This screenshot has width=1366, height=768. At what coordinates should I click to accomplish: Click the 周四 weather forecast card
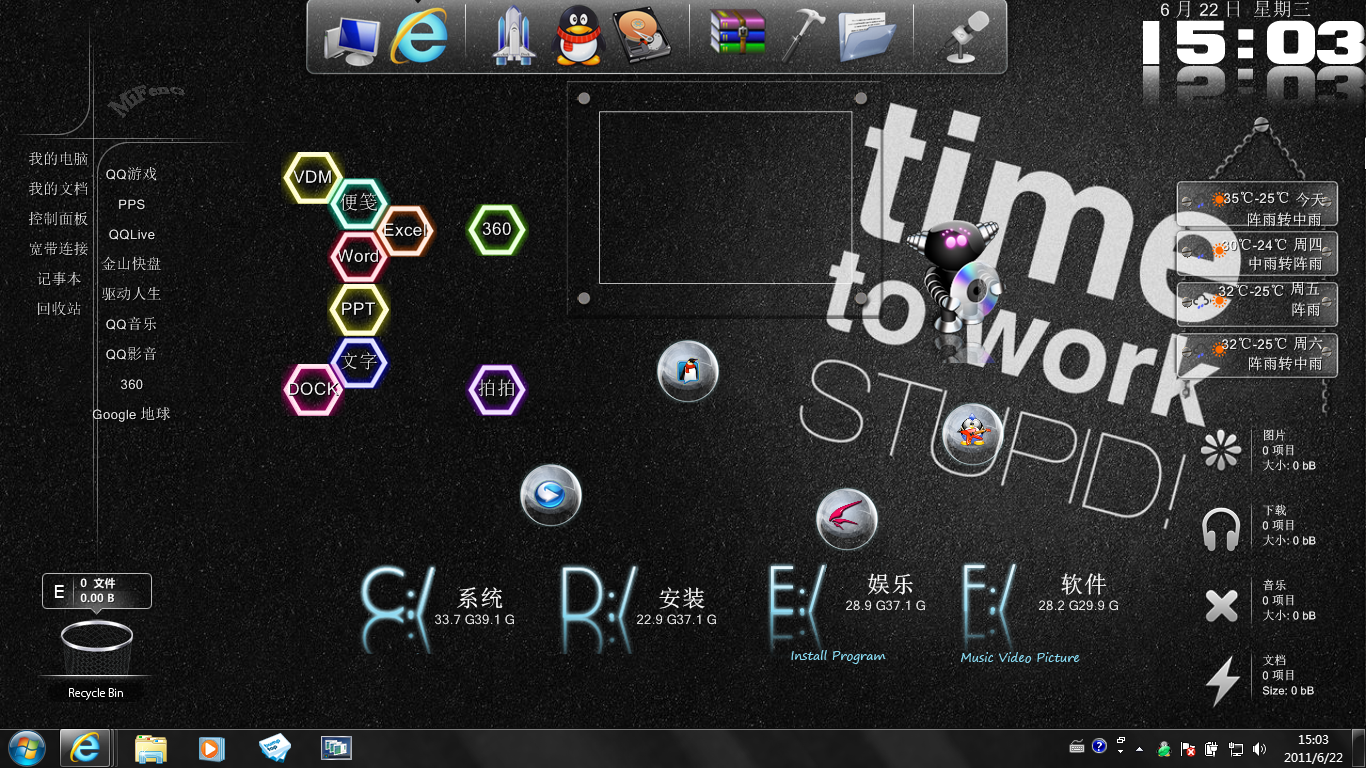(x=1257, y=254)
